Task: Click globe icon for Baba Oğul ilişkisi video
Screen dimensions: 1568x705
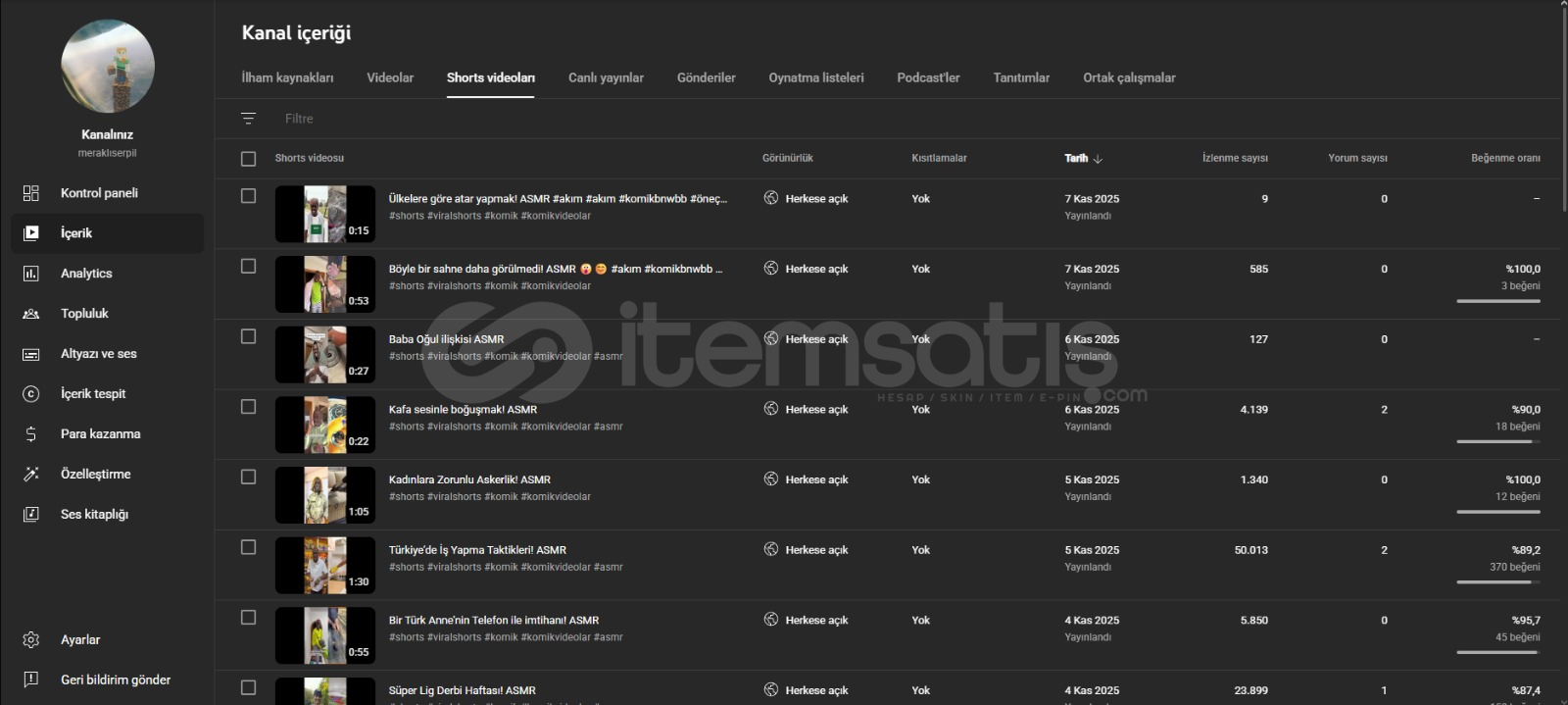Action: click(771, 338)
